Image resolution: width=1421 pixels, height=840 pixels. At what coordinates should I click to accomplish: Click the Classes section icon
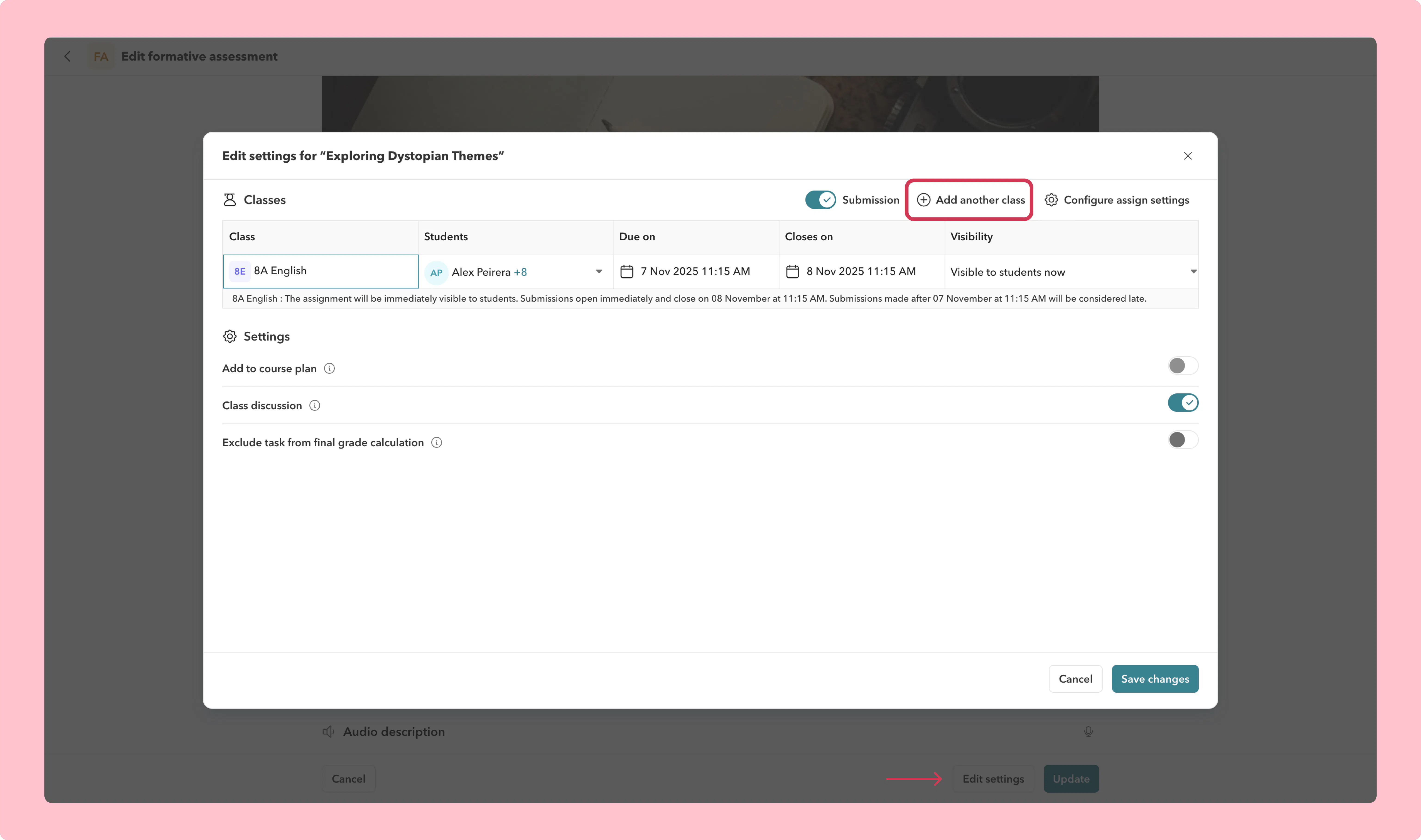(229, 200)
